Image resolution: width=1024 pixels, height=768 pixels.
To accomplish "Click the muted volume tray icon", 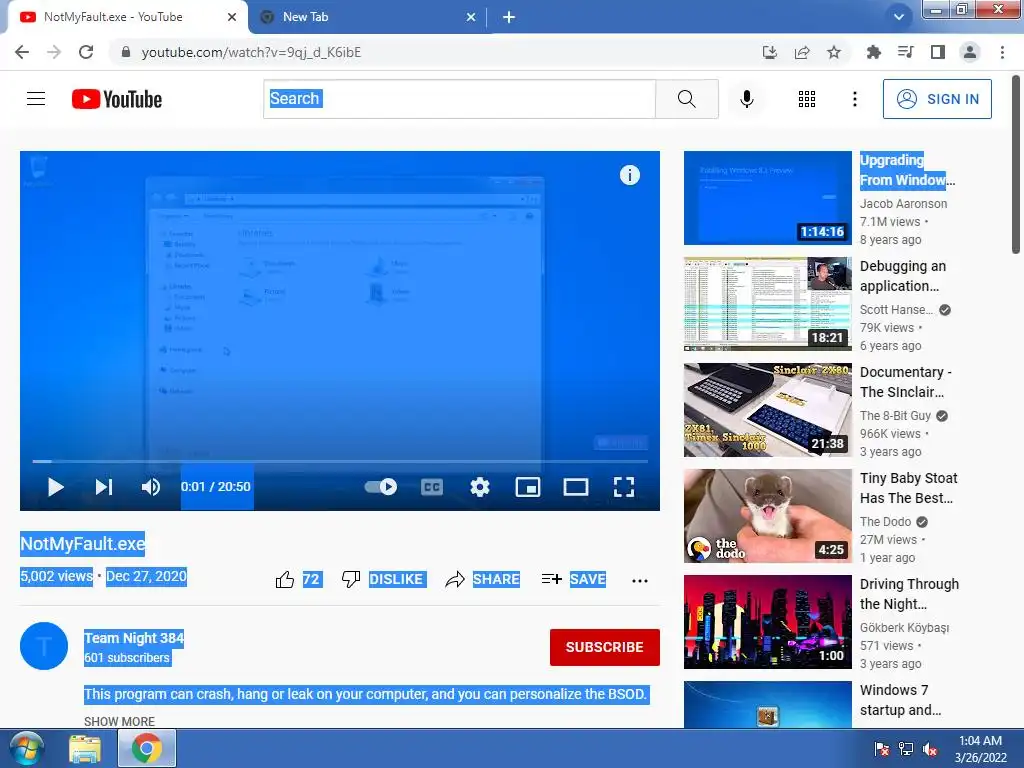I will [930, 749].
